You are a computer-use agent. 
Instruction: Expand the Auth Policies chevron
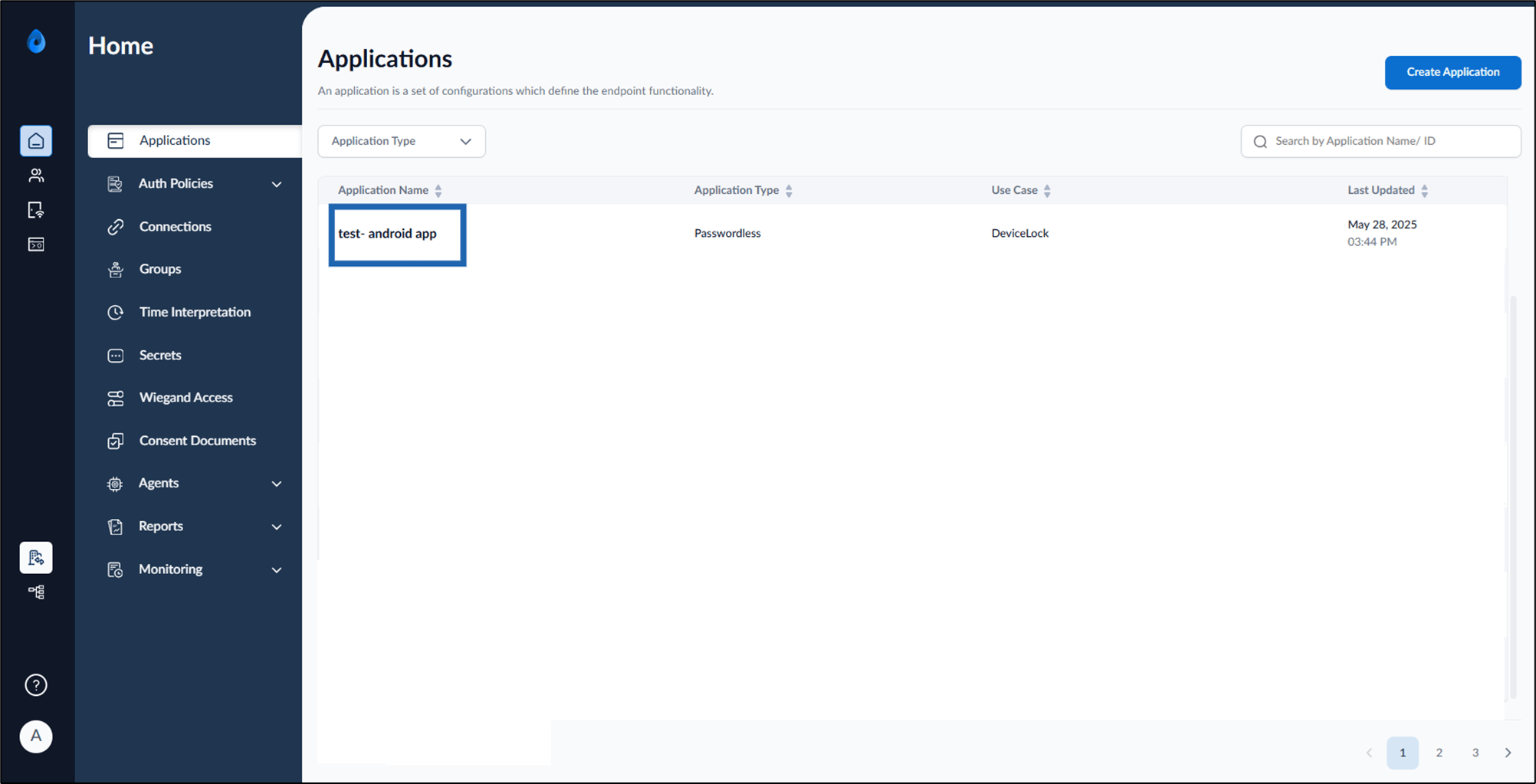pos(277,184)
